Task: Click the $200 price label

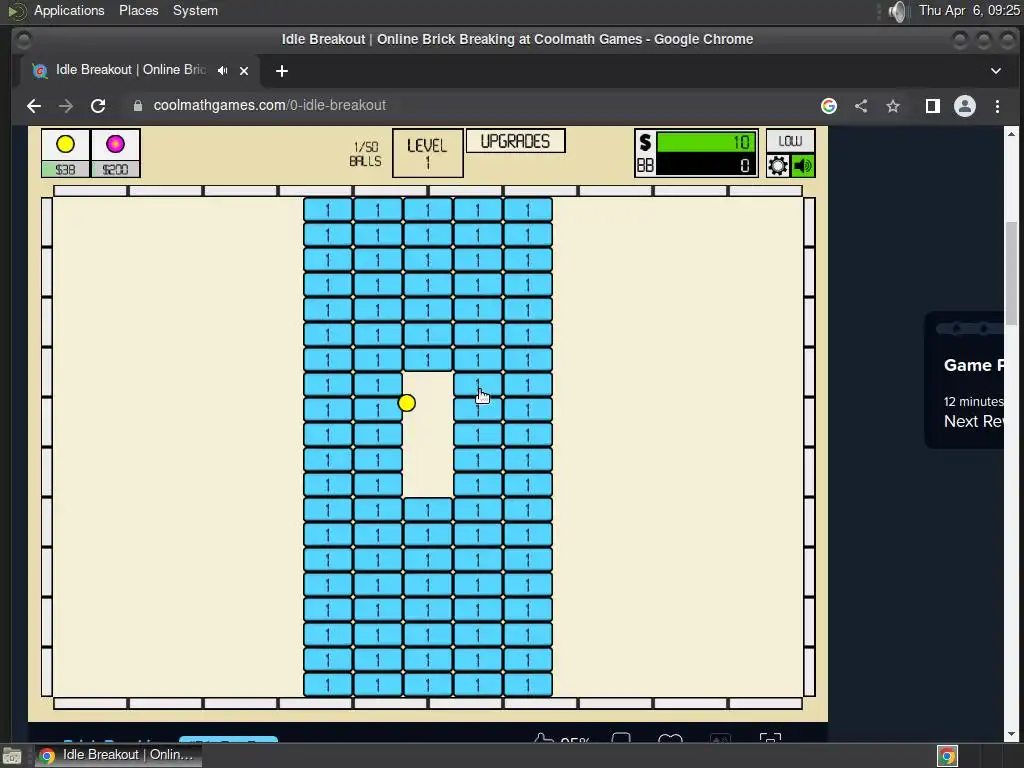Action: (x=116, y=170)
